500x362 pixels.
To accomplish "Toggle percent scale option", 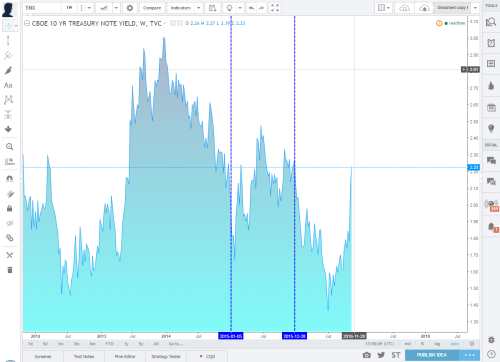I will tap(422, 344).
